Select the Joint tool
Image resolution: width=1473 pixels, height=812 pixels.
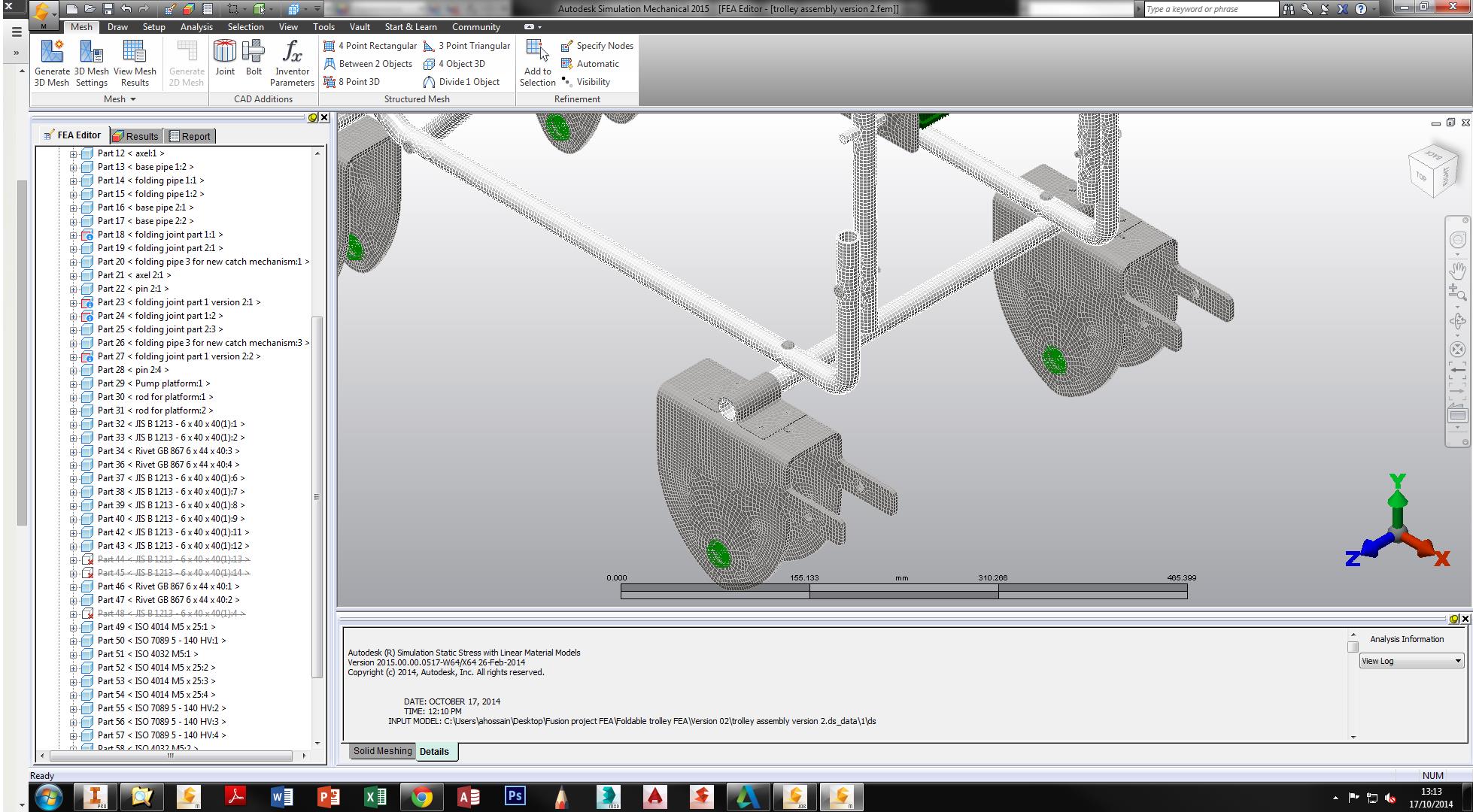pyautogui.click(x=225, y=58)
